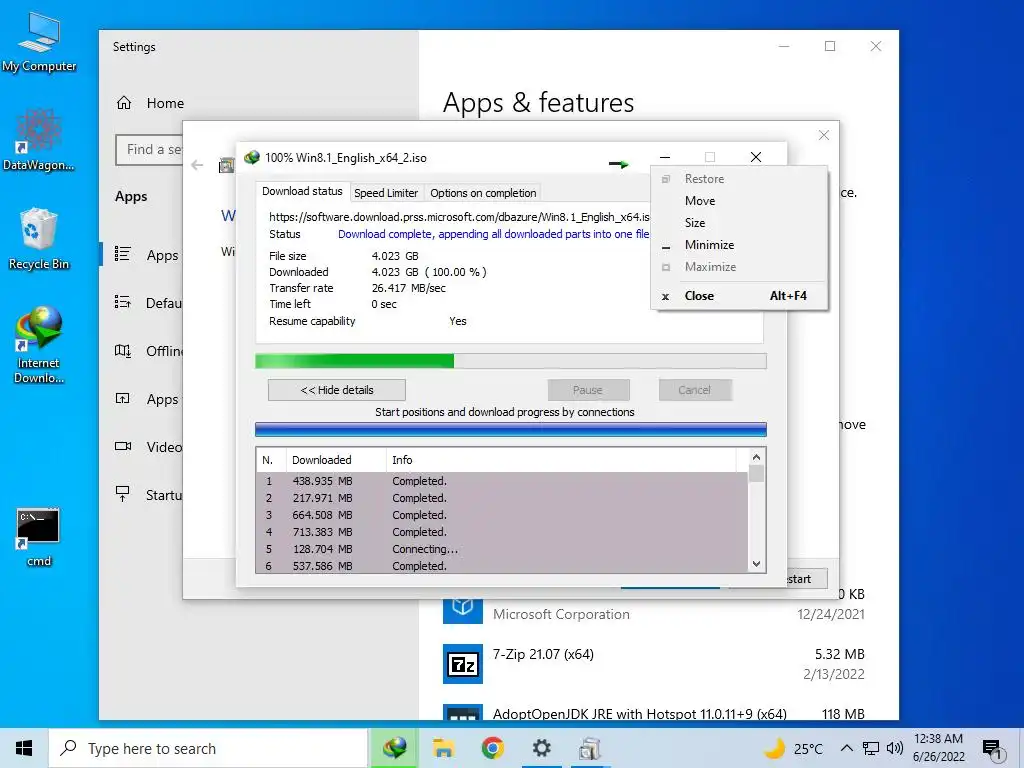This screenshot has height=768, width=1024.
Task: Open Google Chrome from taskbar
Action: pos(492,748)
